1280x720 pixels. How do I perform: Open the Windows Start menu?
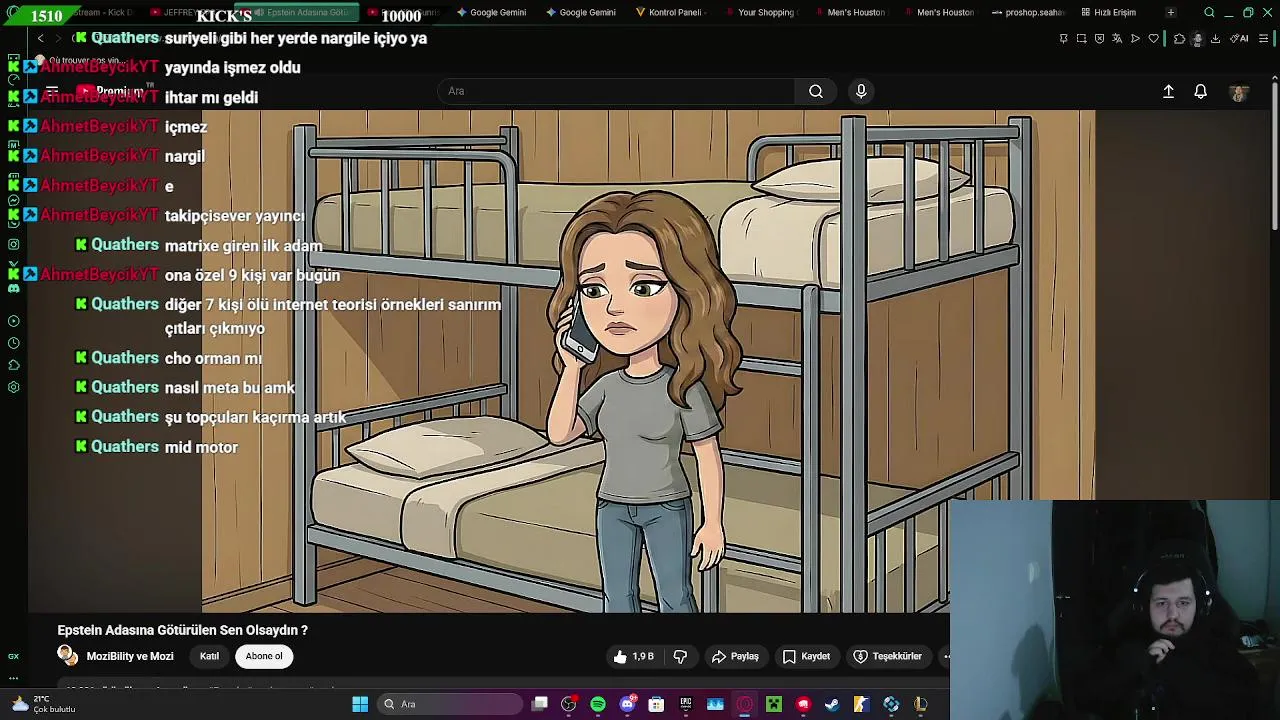360,704
